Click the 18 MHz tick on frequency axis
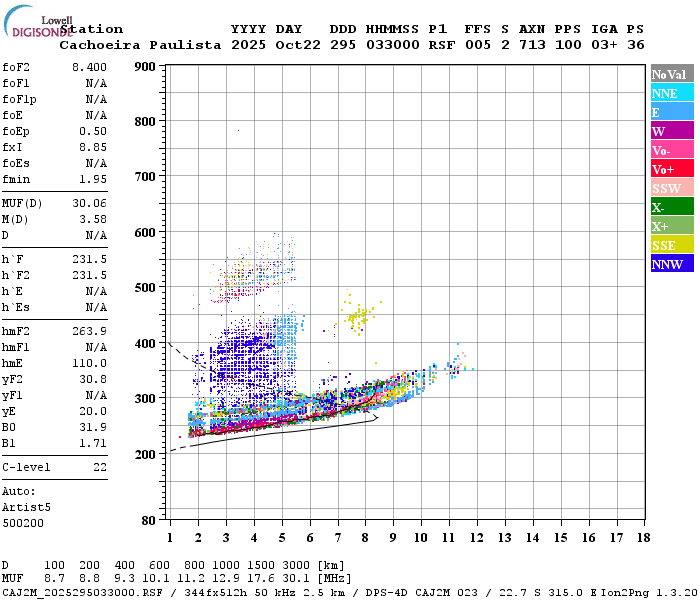This screenshot has width=700, height=600. tap(643, 538)
